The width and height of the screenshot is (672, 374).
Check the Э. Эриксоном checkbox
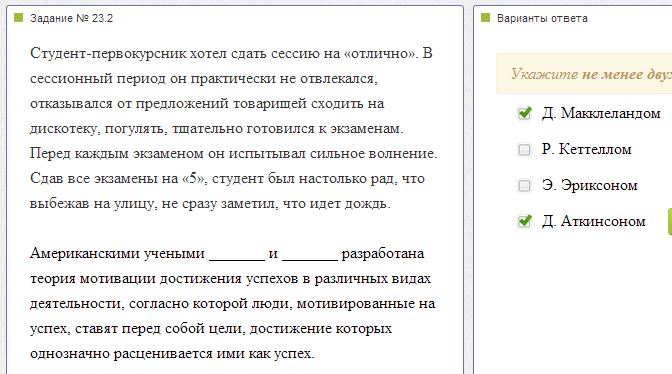click(x=524, y=186)
